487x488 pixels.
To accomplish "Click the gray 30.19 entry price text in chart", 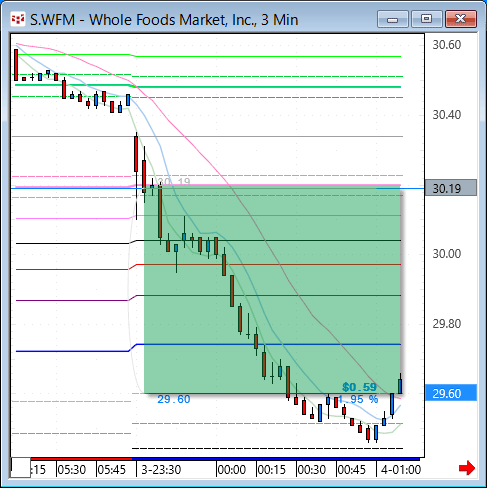I will [x=174, y=182].
